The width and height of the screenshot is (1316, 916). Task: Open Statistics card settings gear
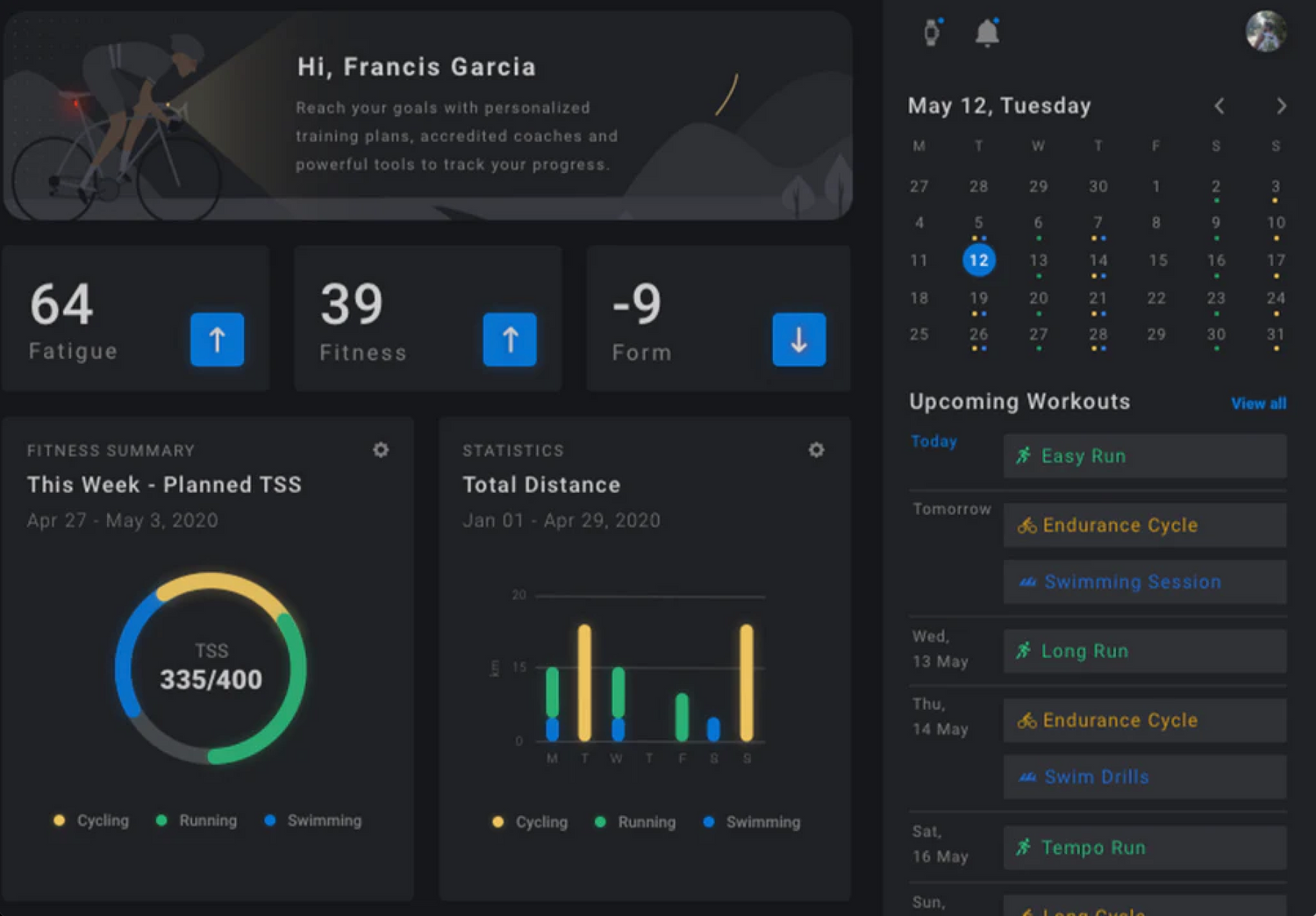[x=816, y=450]
